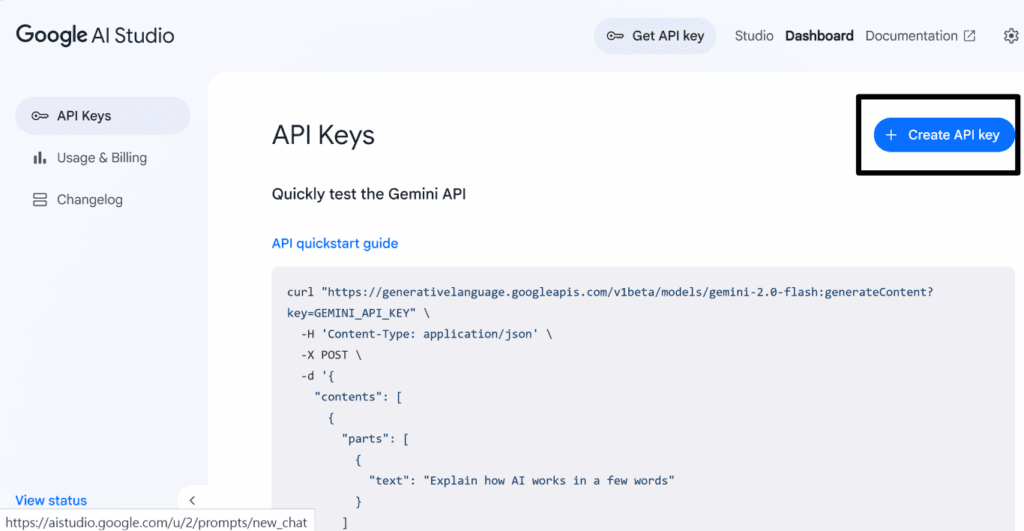The height and width of the screenshot is (531, 1024).
Task: Open the Documentation link
Action: (920, 36)
